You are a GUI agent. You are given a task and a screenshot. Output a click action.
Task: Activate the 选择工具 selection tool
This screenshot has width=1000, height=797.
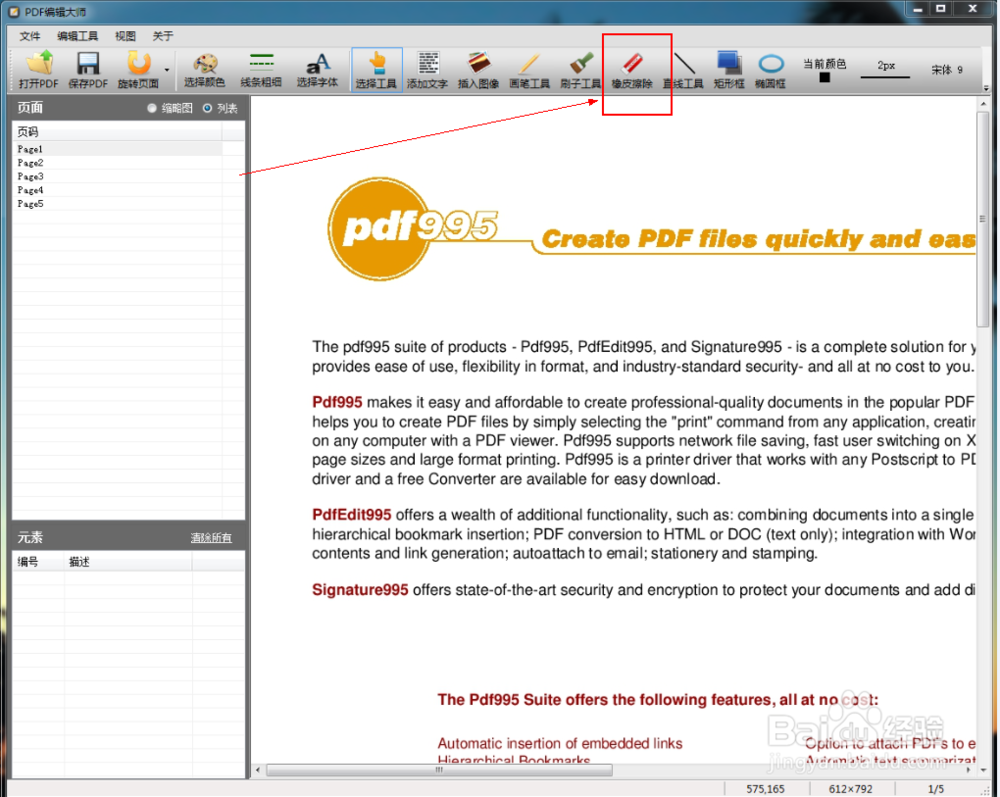(x=376, y=69)
